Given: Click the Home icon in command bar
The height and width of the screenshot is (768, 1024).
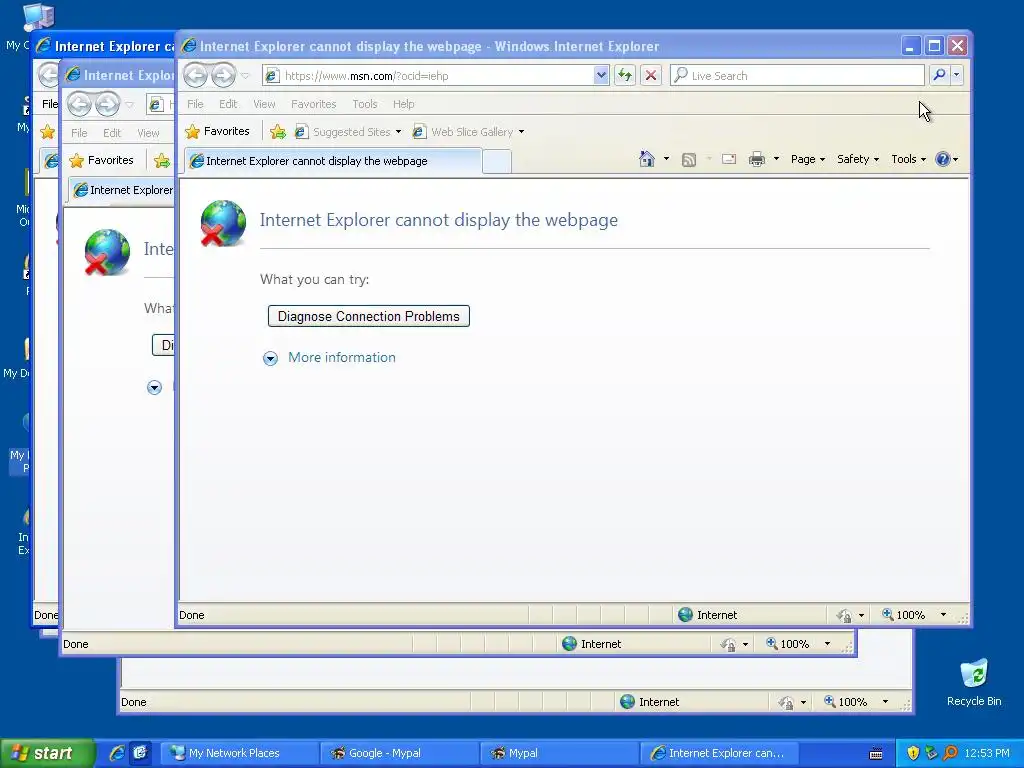Looking at the screenshot, I should [x=647, y=159].
